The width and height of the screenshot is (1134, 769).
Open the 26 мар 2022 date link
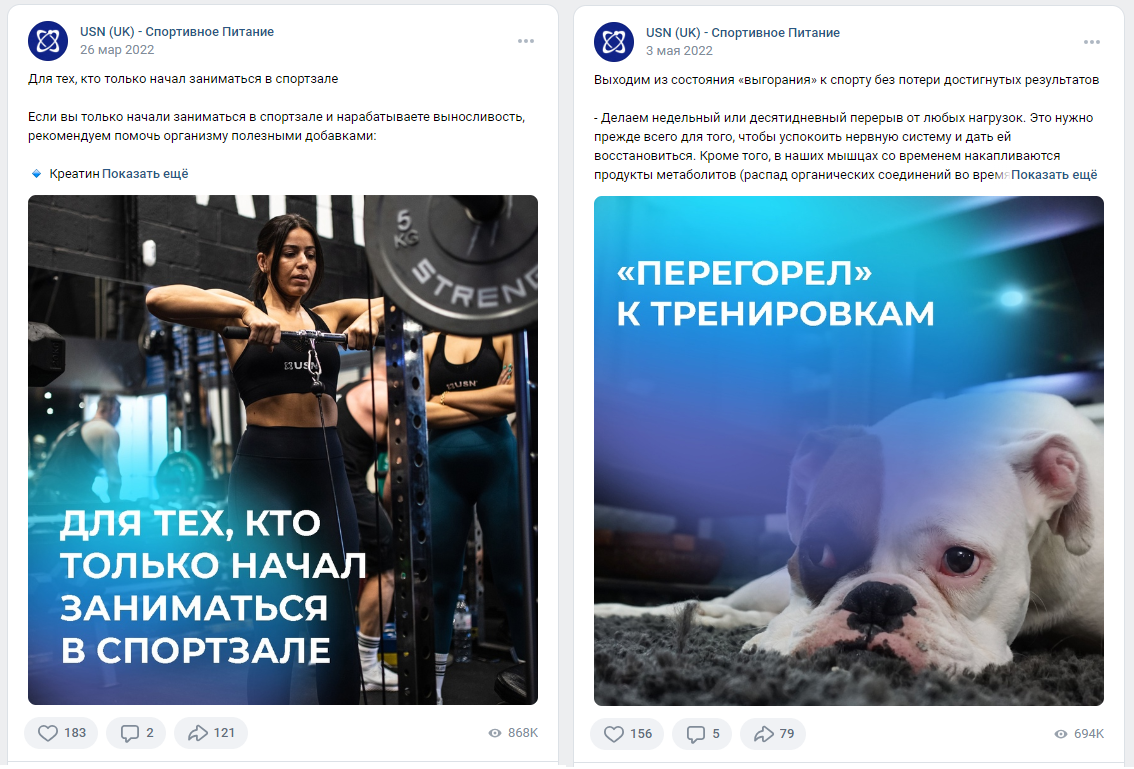pyautogui.click(x=117, y=50)
